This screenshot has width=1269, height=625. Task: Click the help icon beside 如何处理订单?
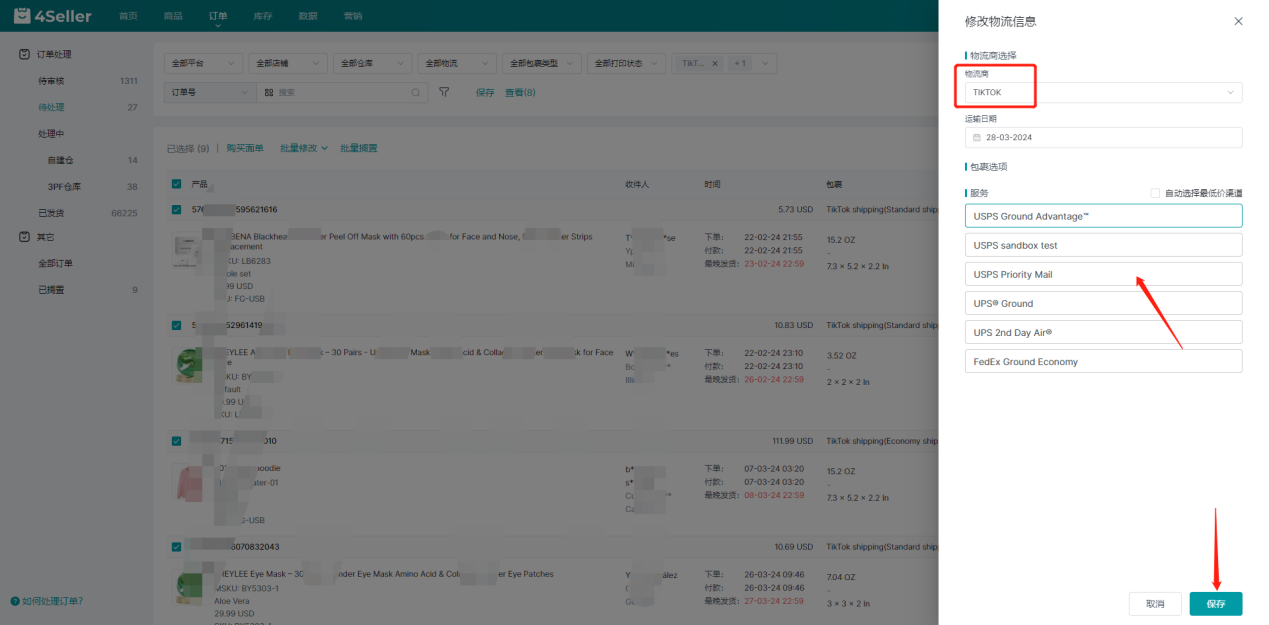point(15,601)
